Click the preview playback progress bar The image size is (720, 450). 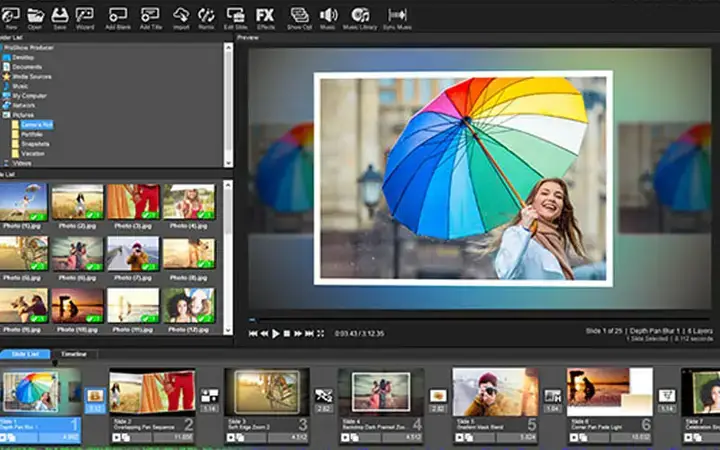pos(480,320)
